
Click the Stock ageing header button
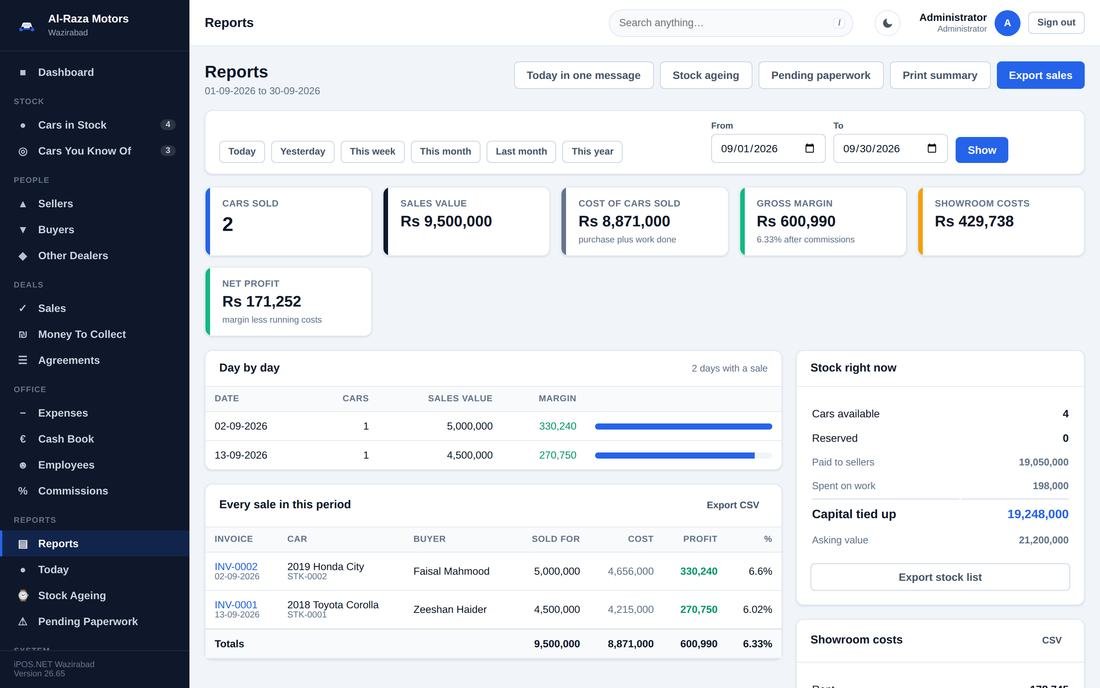(x=706, y=75)
